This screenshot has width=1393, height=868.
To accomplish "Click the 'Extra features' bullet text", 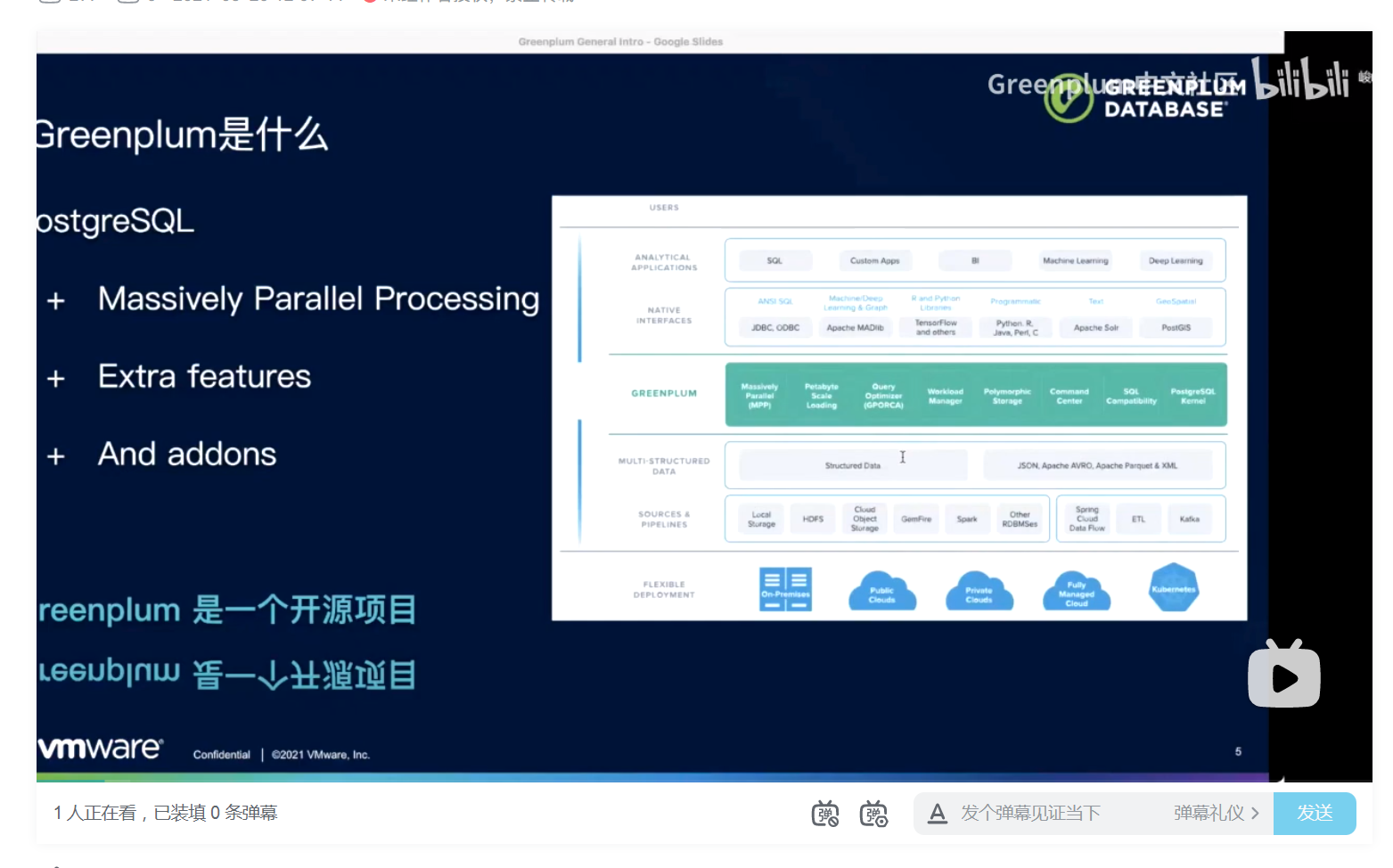I will click(204, 376).
